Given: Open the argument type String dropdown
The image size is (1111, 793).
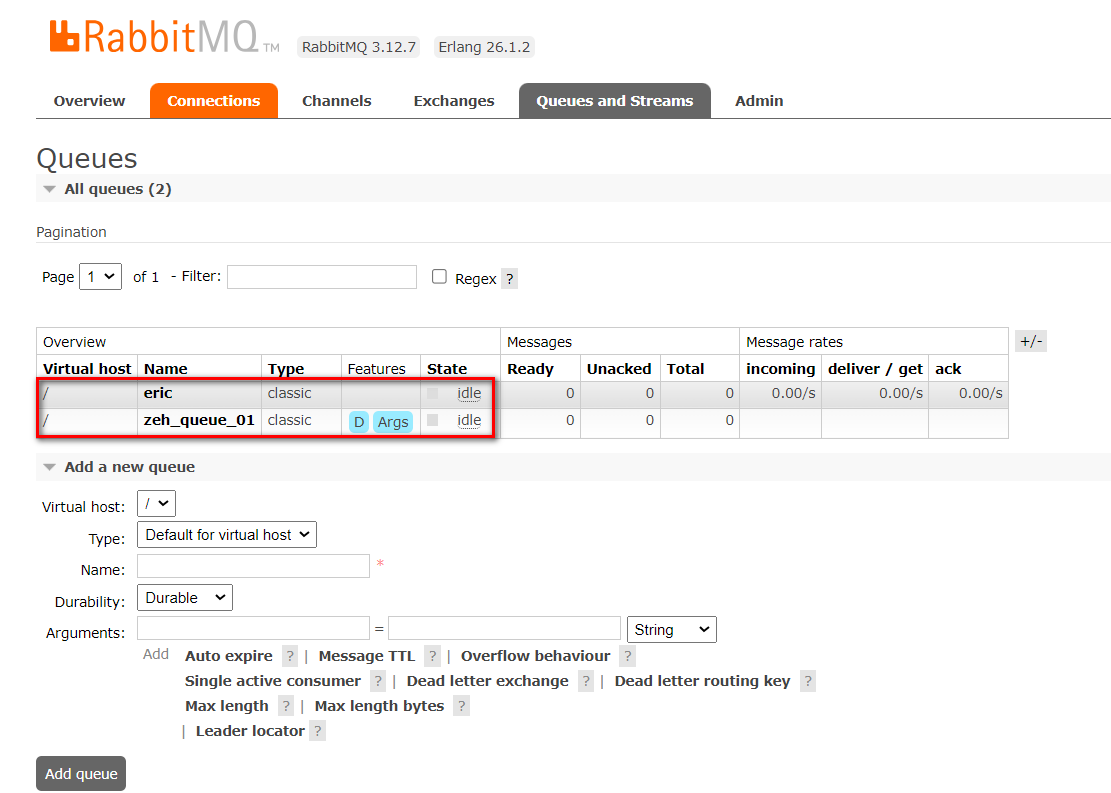Looking at the screenshot, I should click(671, 630).
